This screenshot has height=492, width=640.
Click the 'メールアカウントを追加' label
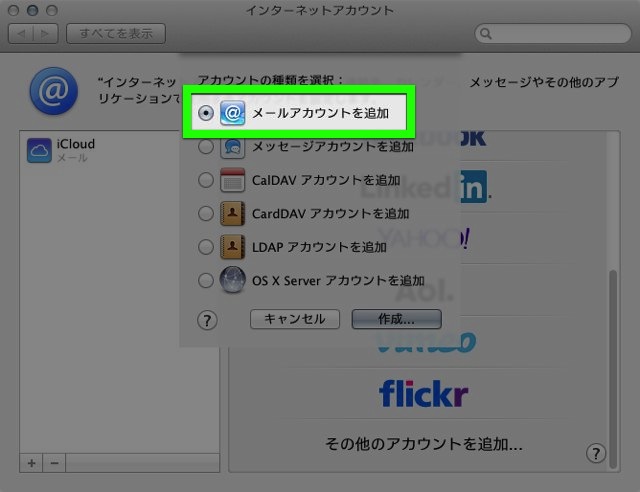click(x=320, y=113)
